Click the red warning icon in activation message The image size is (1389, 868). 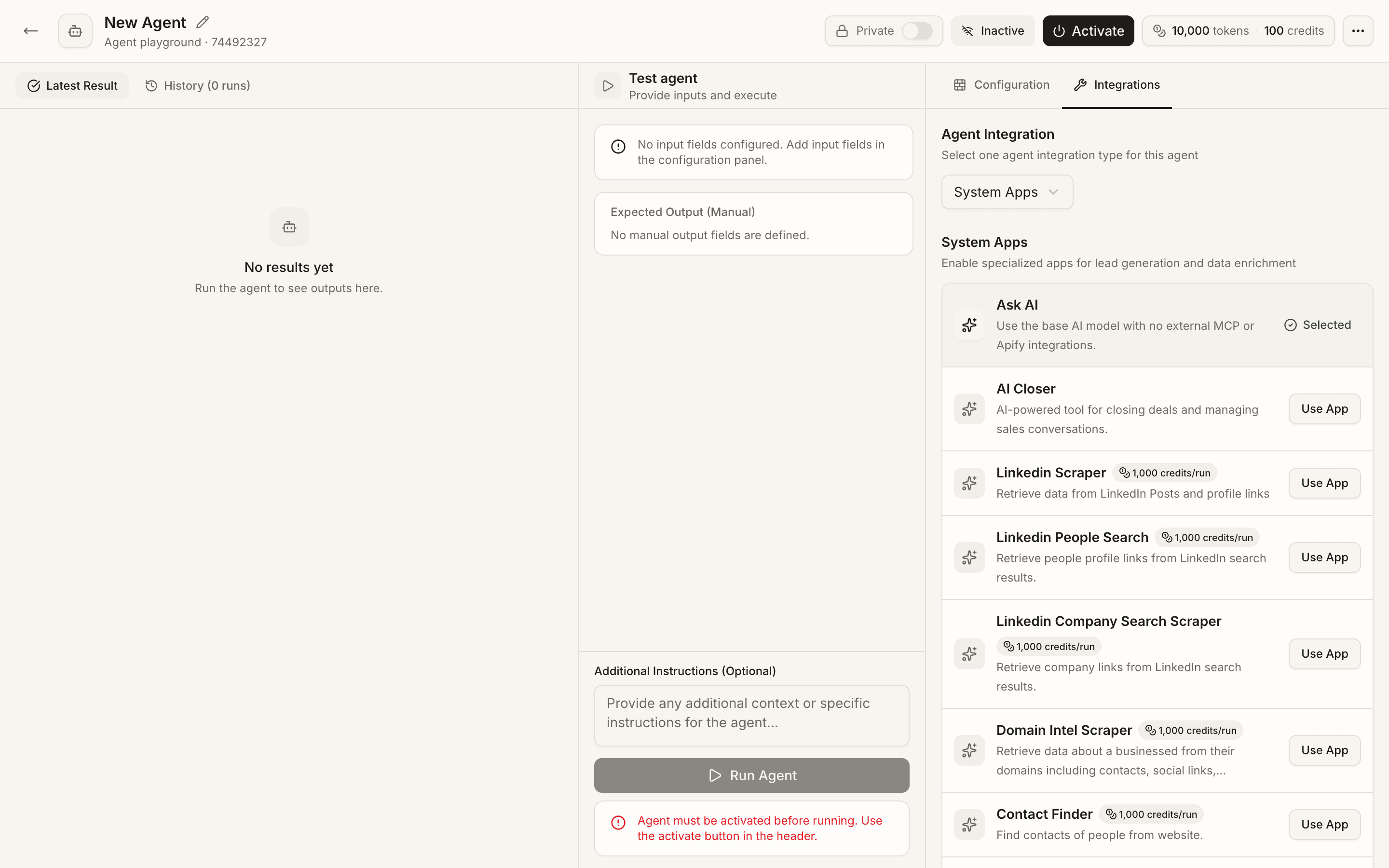click(x=618, y=823)
